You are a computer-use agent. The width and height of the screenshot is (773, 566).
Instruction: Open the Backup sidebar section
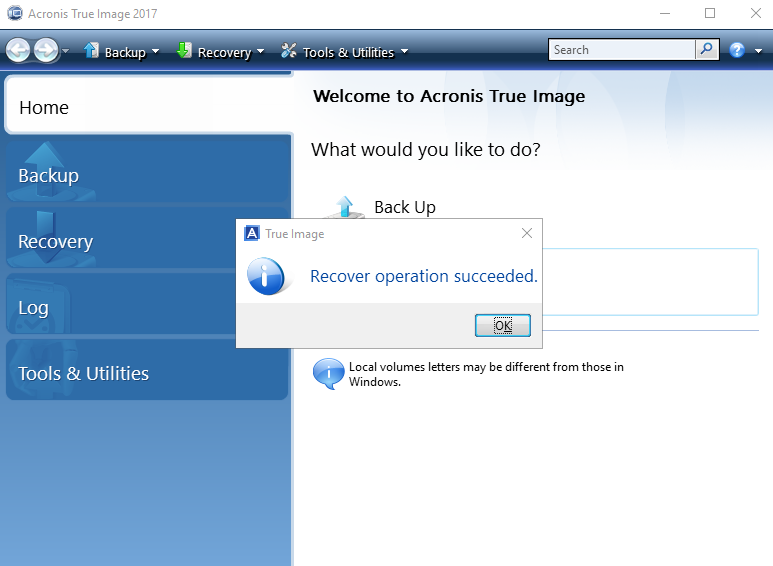coord(147,171)
